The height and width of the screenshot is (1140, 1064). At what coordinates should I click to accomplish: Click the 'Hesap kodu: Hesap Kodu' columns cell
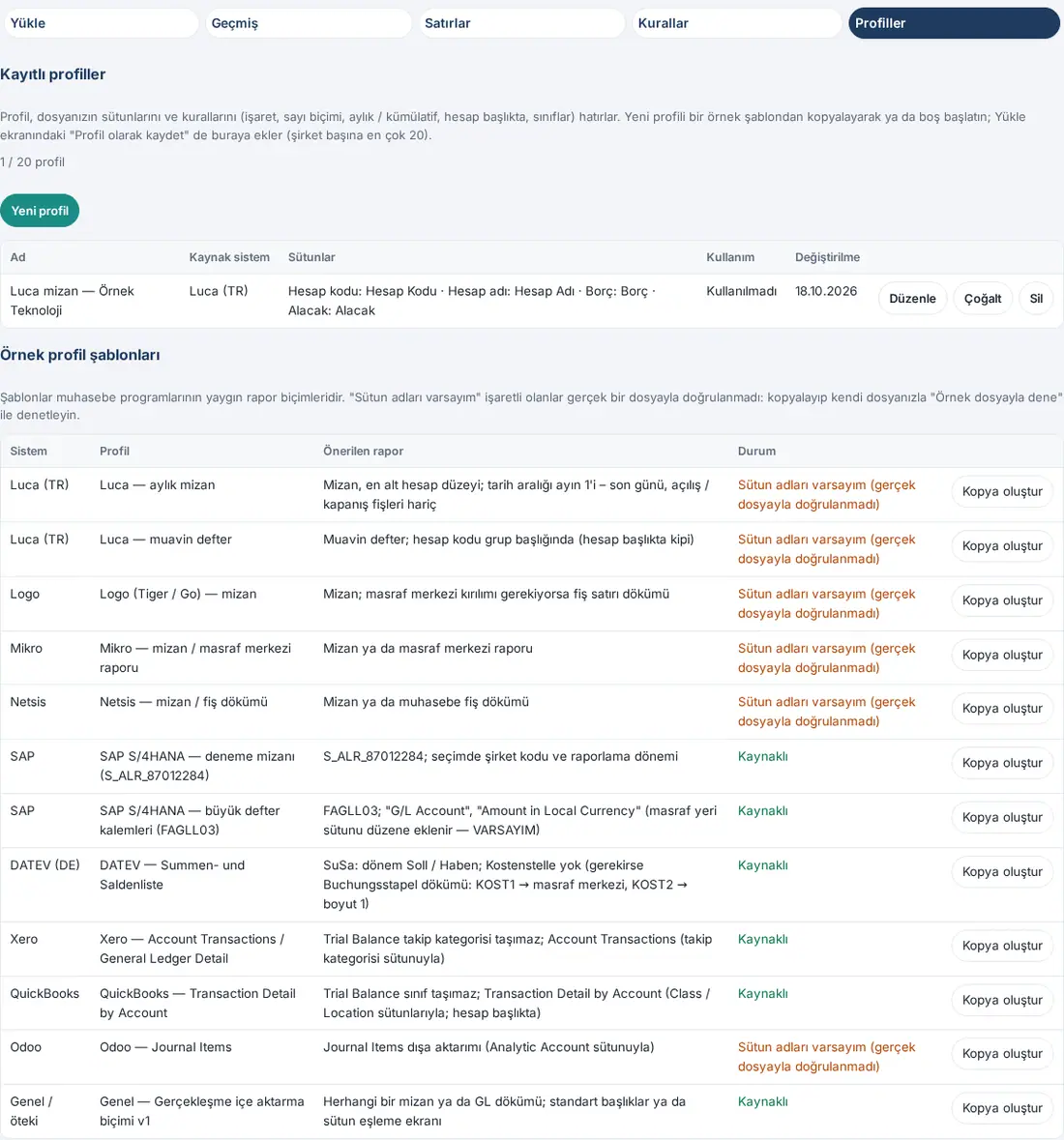pyautogui.click(x=472, y=301)
